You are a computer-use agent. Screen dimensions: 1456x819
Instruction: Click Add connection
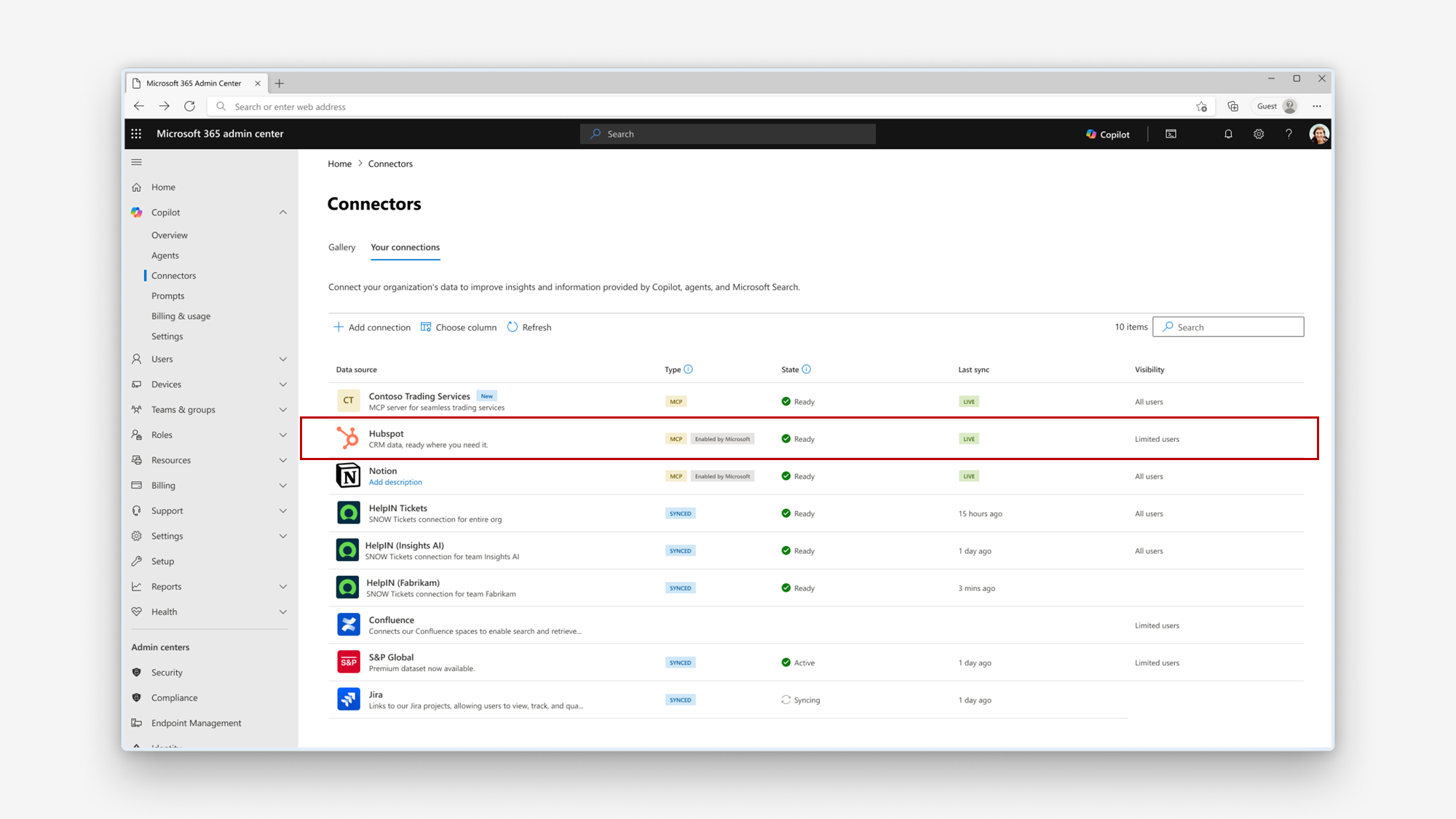click(x=372, y=327)
